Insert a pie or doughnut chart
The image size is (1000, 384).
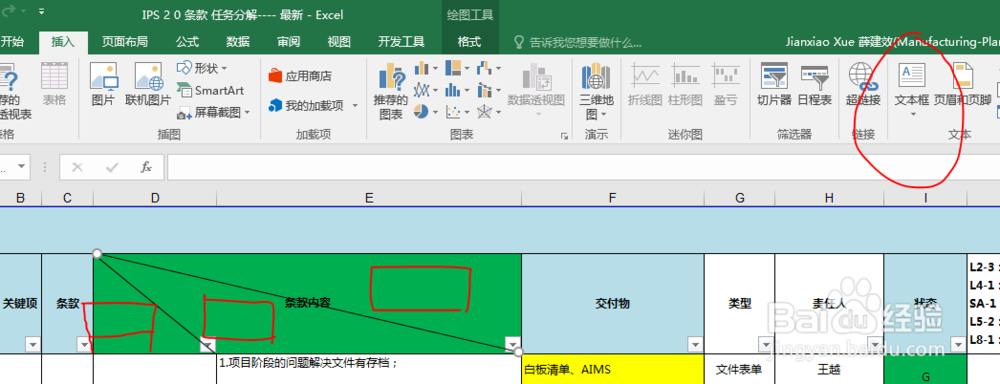(x=425, y=112)
